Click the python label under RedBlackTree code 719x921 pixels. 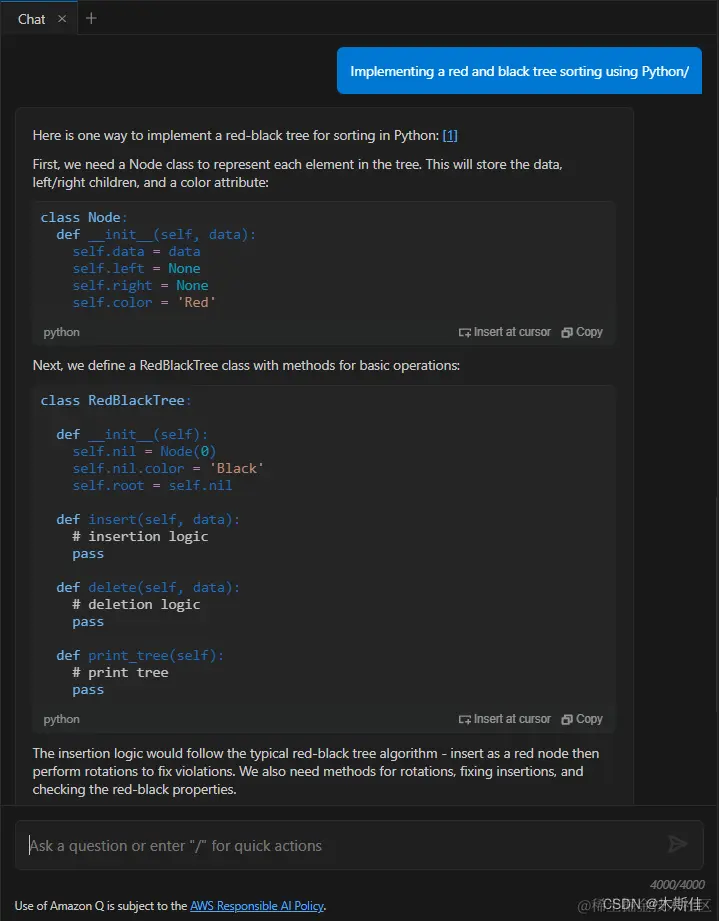(62, 720)
